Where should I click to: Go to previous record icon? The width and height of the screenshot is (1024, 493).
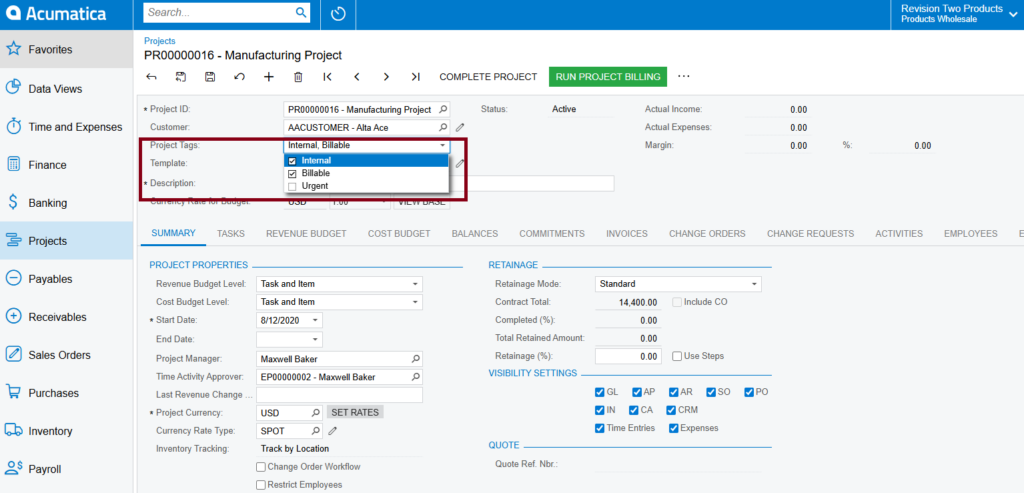pyautogui.click(x=357, y=76)
